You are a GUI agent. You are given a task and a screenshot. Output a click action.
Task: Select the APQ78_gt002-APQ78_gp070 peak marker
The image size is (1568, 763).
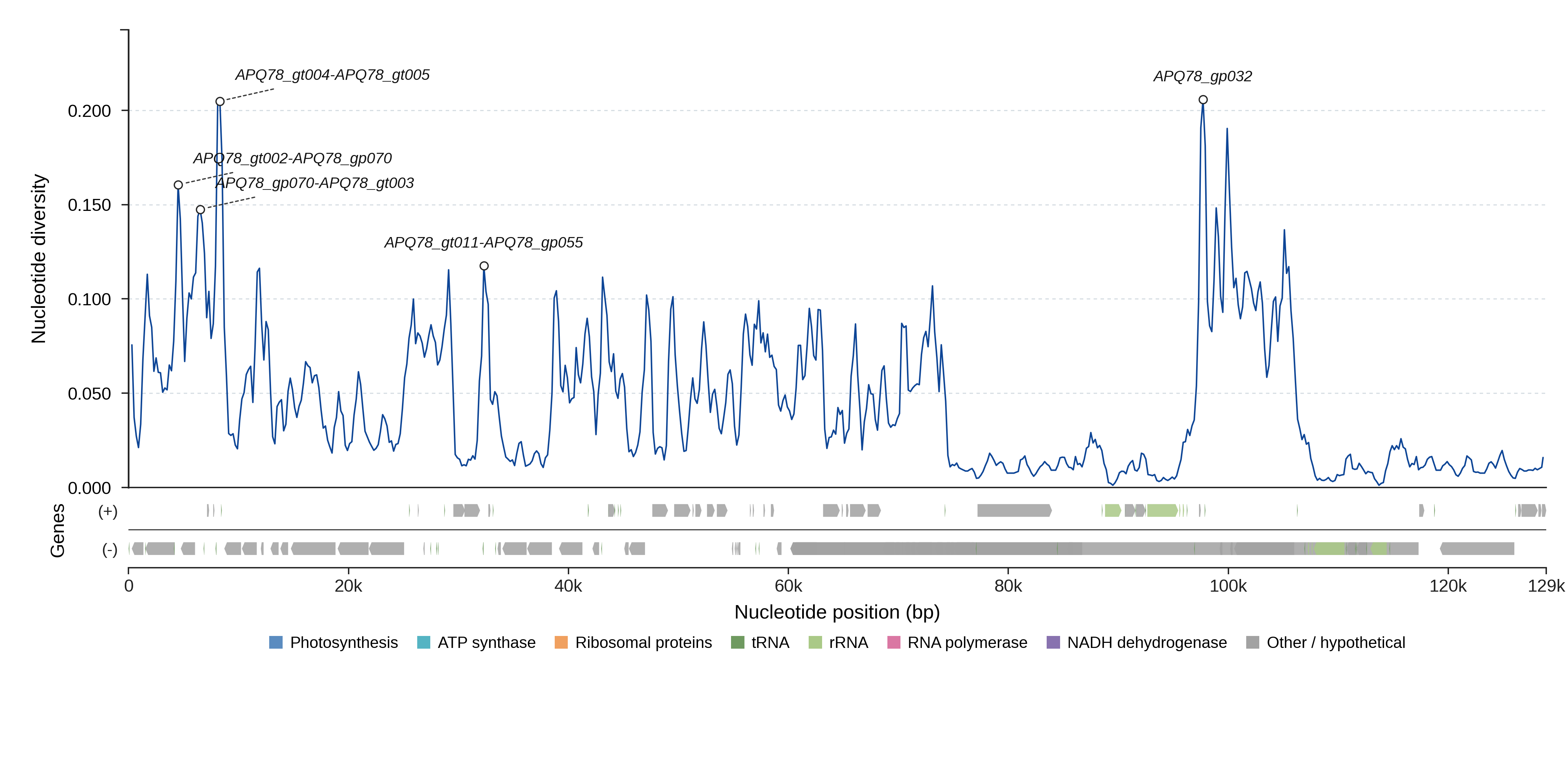178,185
